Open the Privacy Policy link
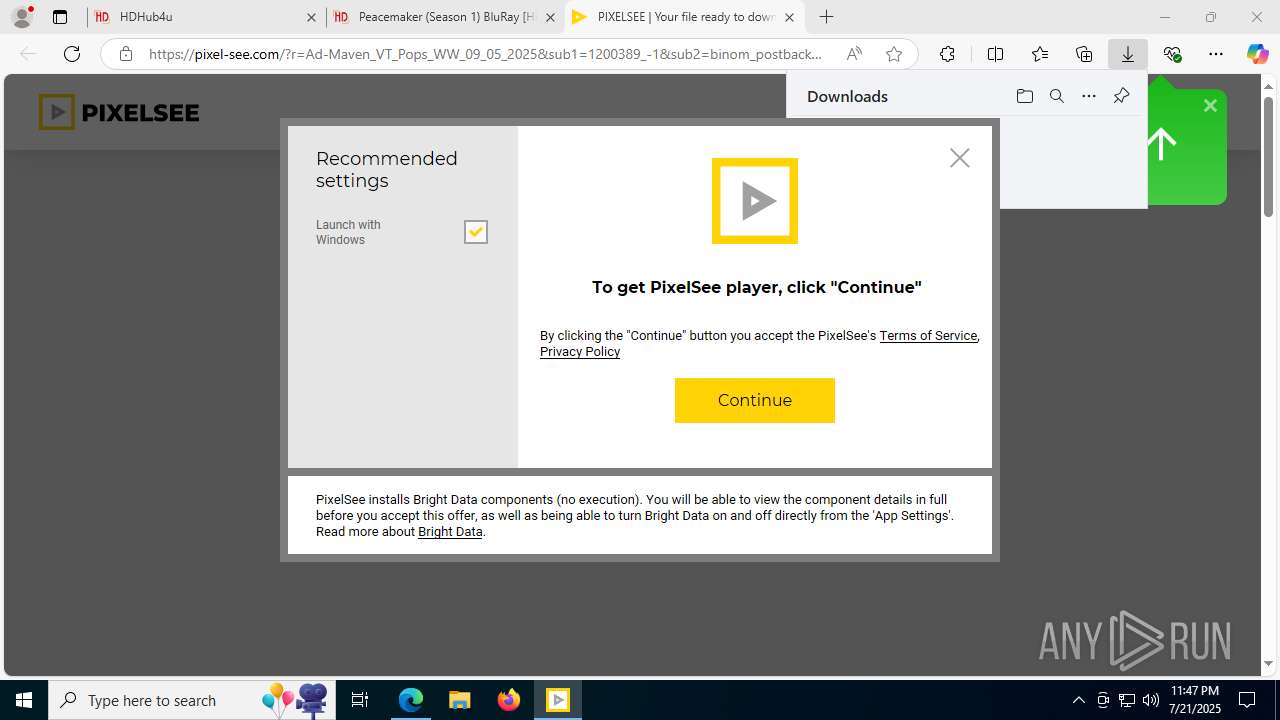This screenshot has width=1280, height=720. (x=580, y=352)
